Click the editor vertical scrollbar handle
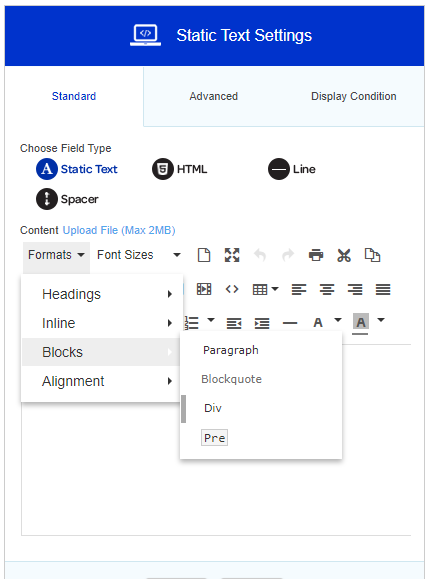This screenshot has height=579, width=433. (183, 409)
